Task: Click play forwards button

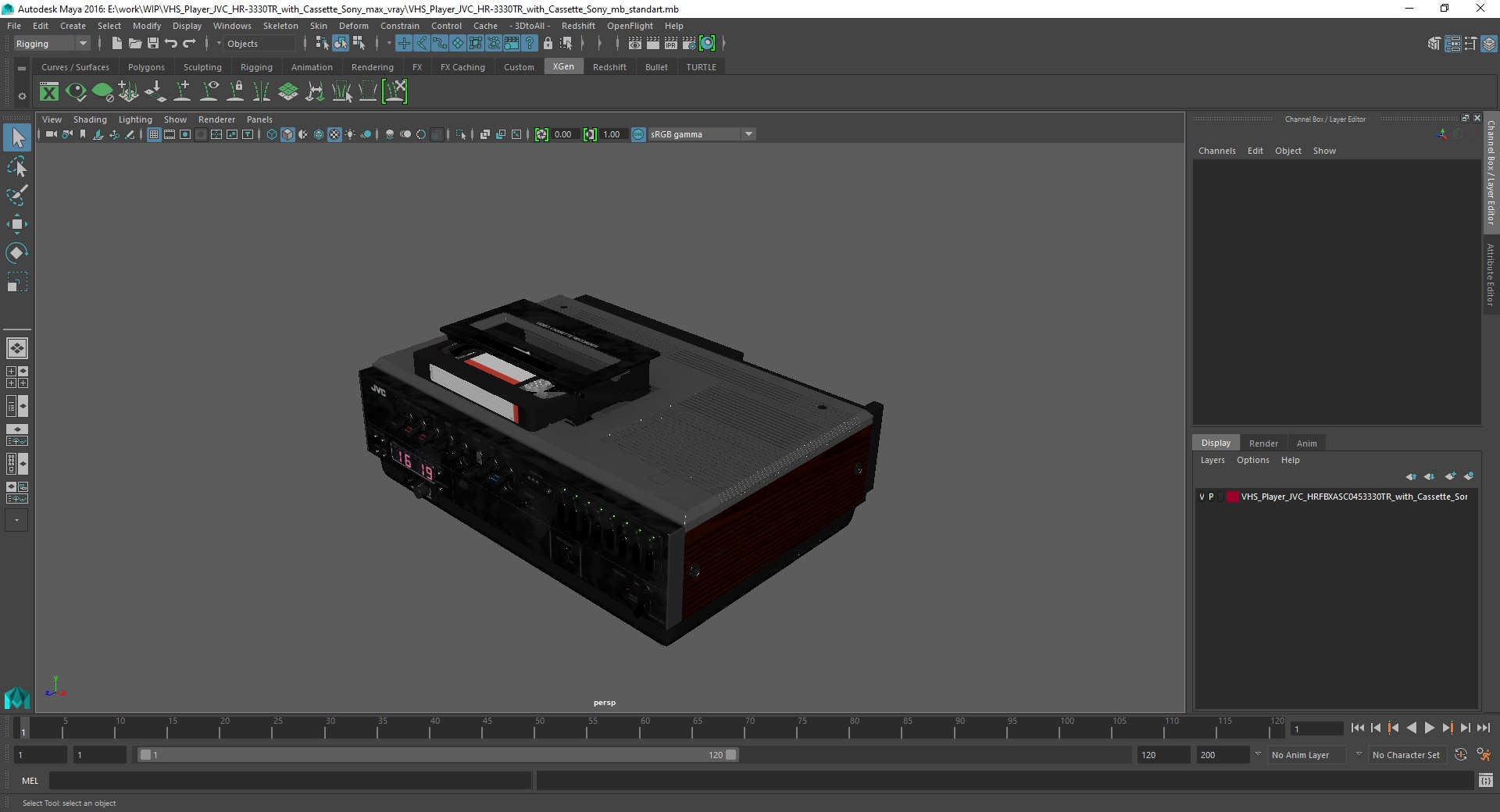Action: (x=1429, y=728)
